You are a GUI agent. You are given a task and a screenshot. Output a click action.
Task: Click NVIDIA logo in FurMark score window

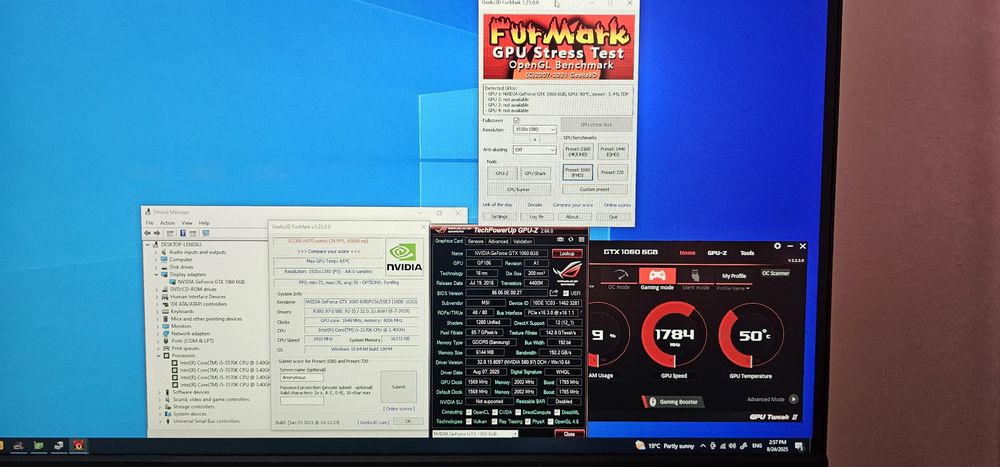coord(404,256)
